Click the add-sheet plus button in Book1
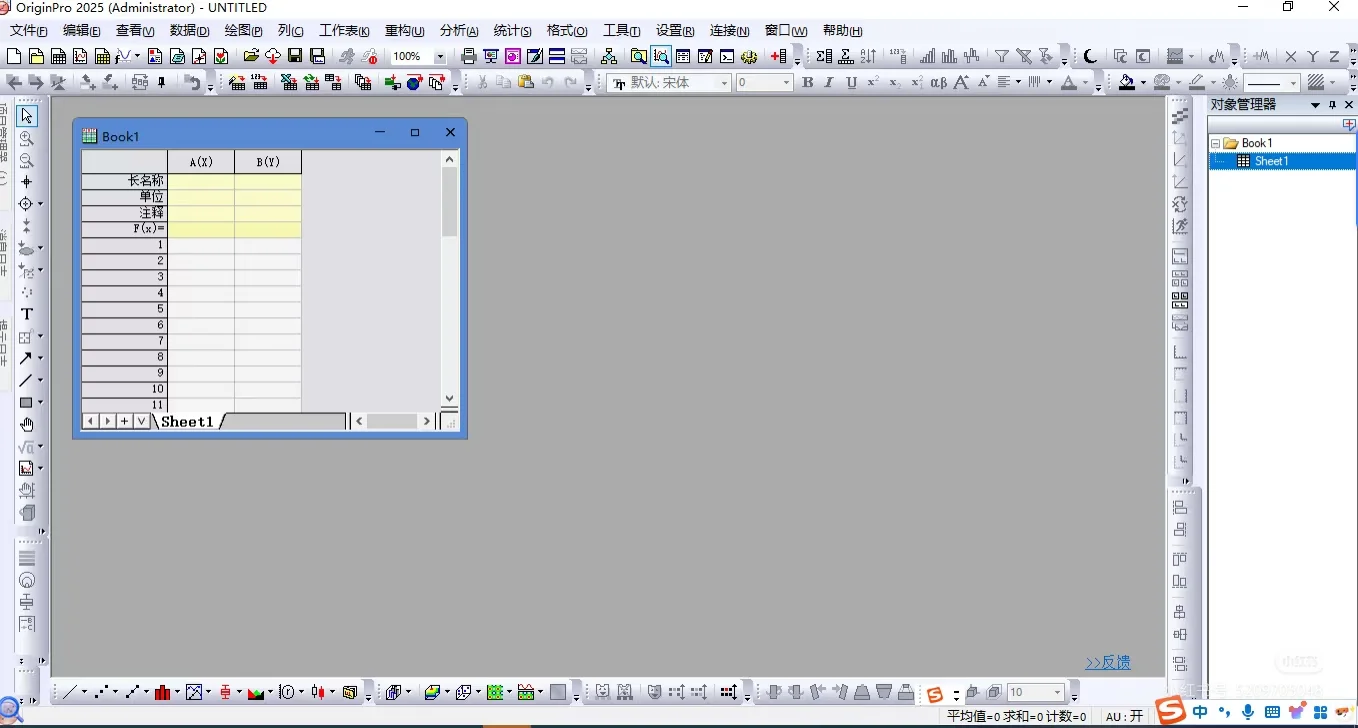This screenshot has width=1358, height=728. [124, 421]
